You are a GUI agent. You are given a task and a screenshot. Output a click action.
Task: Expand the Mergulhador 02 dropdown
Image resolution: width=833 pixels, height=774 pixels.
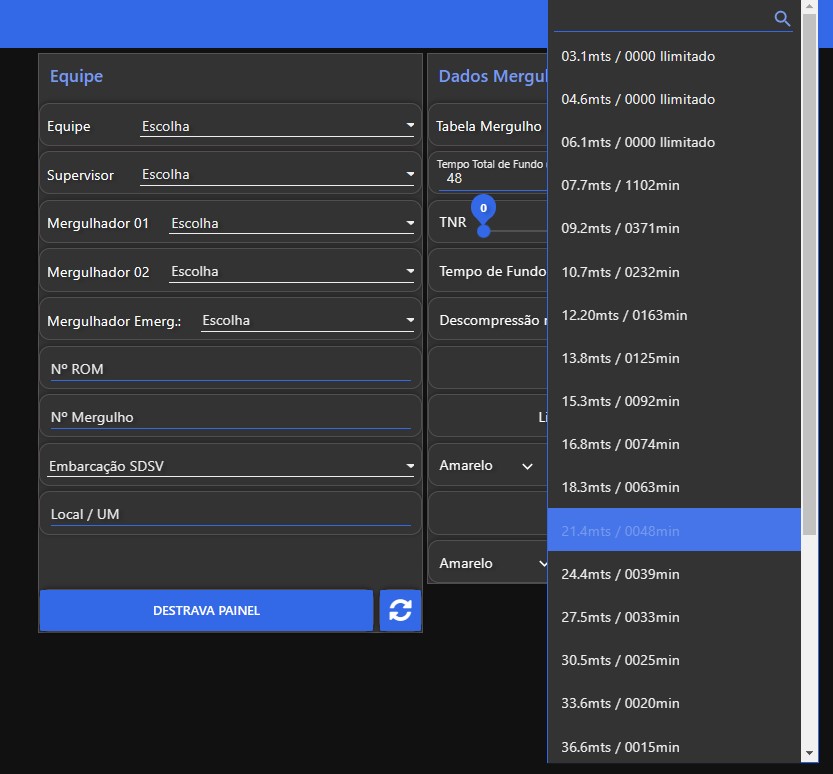tap(291, 272)
